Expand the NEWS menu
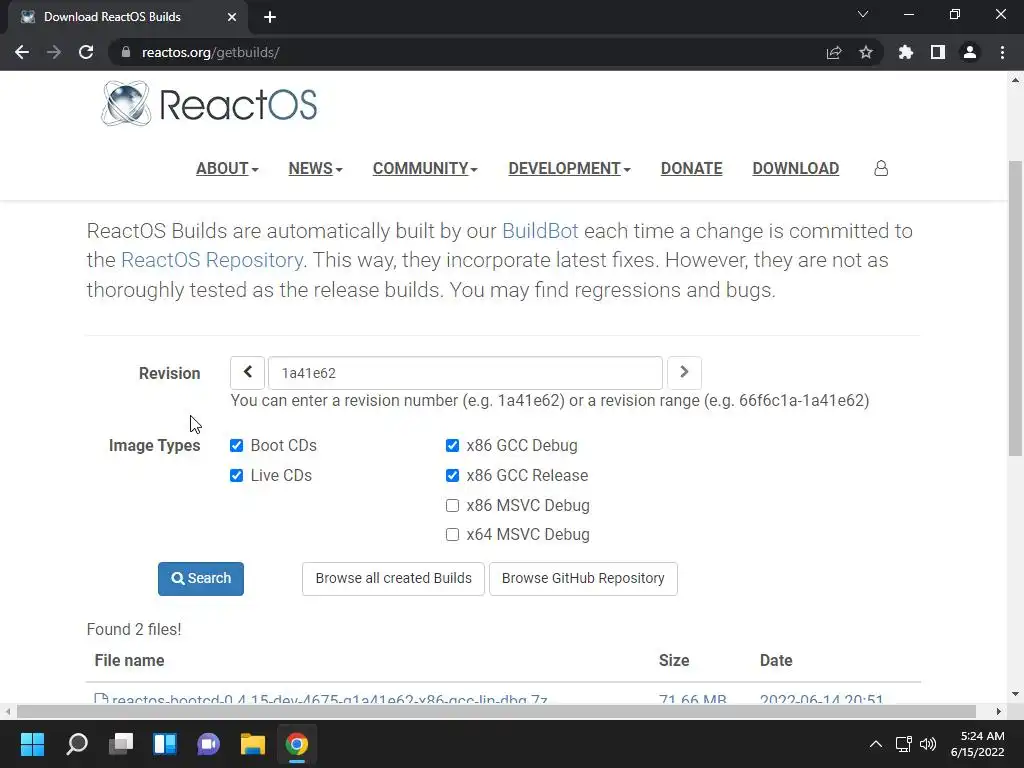The height and width of the screenshot is (768, 1024). tap(315, 168)
